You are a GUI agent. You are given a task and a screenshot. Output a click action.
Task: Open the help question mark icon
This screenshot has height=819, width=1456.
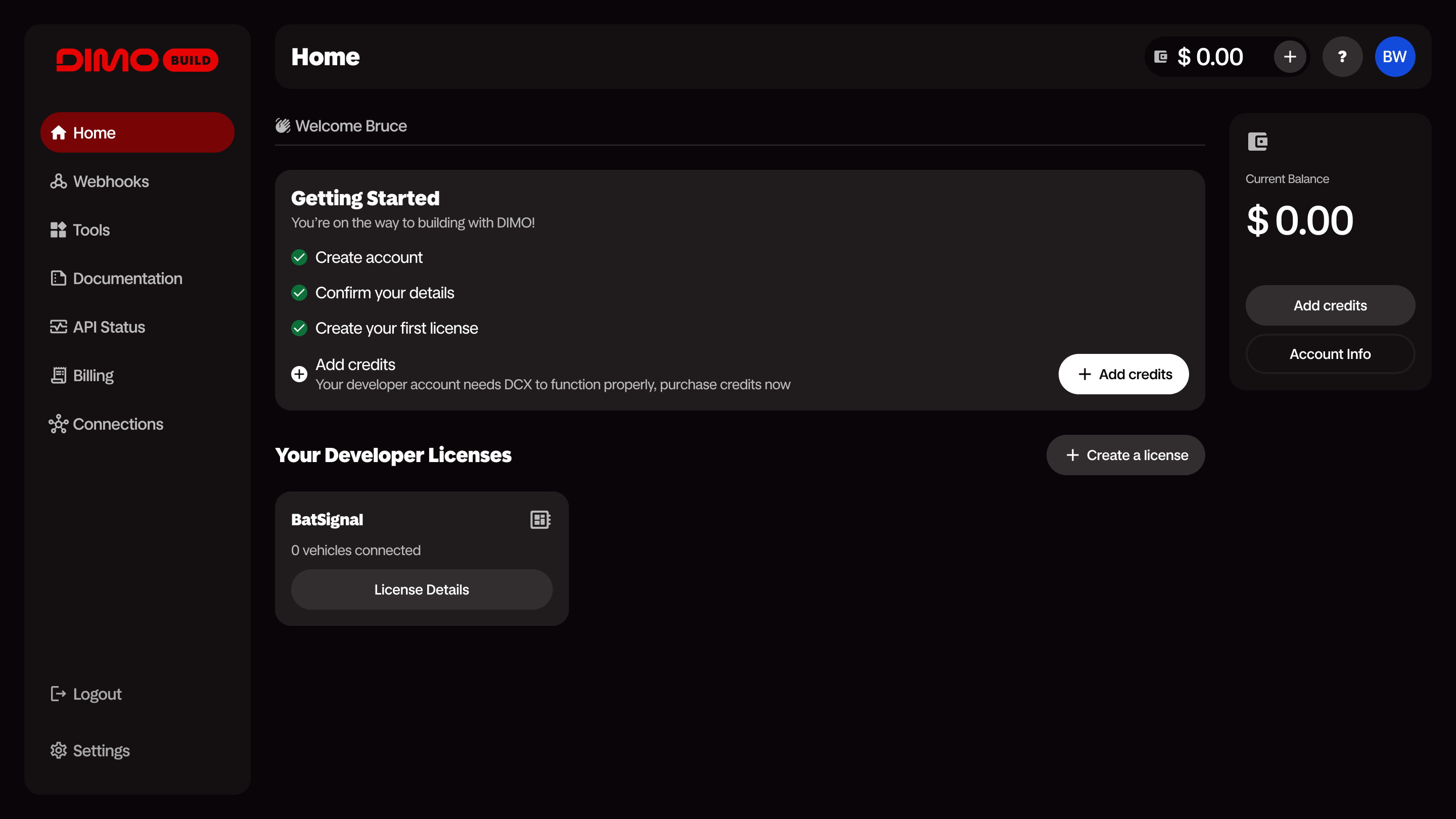1342,57
